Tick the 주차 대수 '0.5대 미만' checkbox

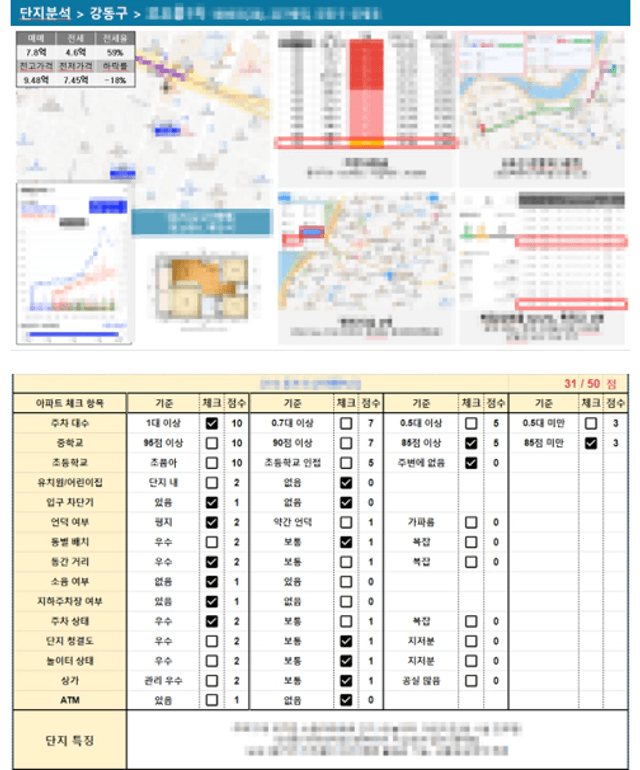pyautogui.click(x=591, y=423)
